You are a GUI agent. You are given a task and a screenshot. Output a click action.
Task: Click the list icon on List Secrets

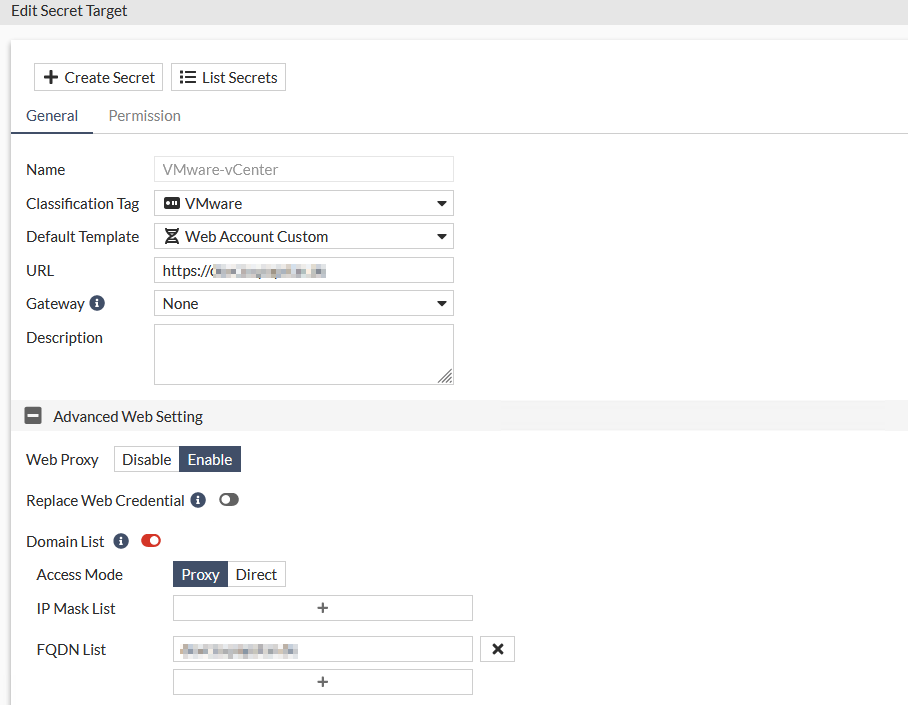pos(188,77)
